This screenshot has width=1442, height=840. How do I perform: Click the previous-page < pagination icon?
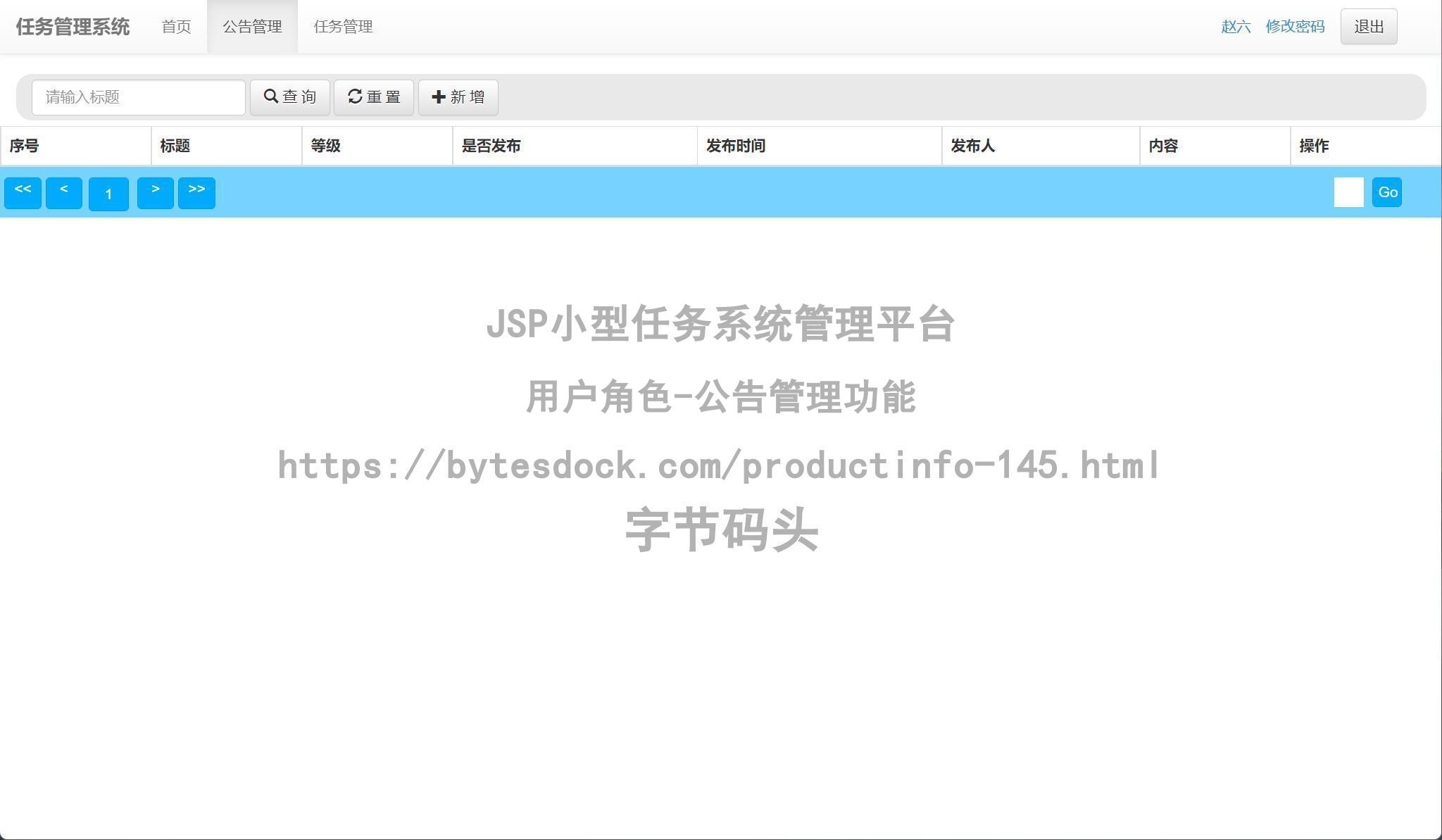point(64,192)
